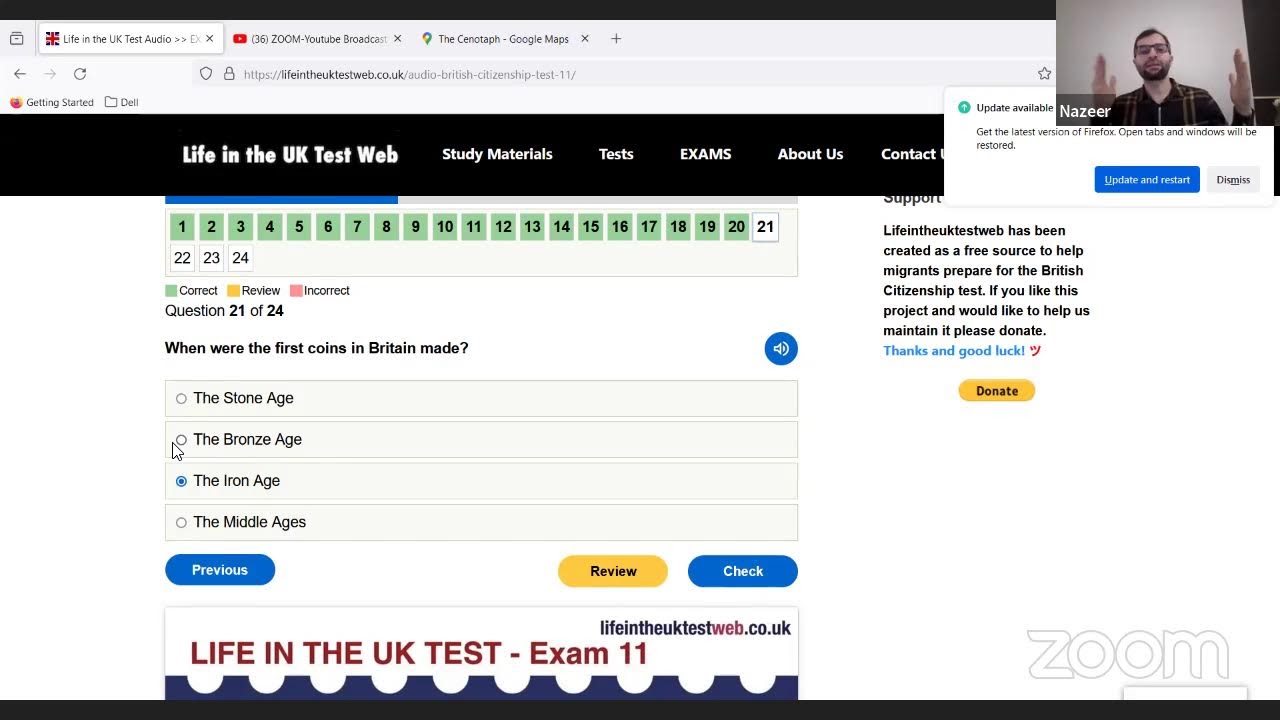Click the Donate button

click(x=997, y=391)
